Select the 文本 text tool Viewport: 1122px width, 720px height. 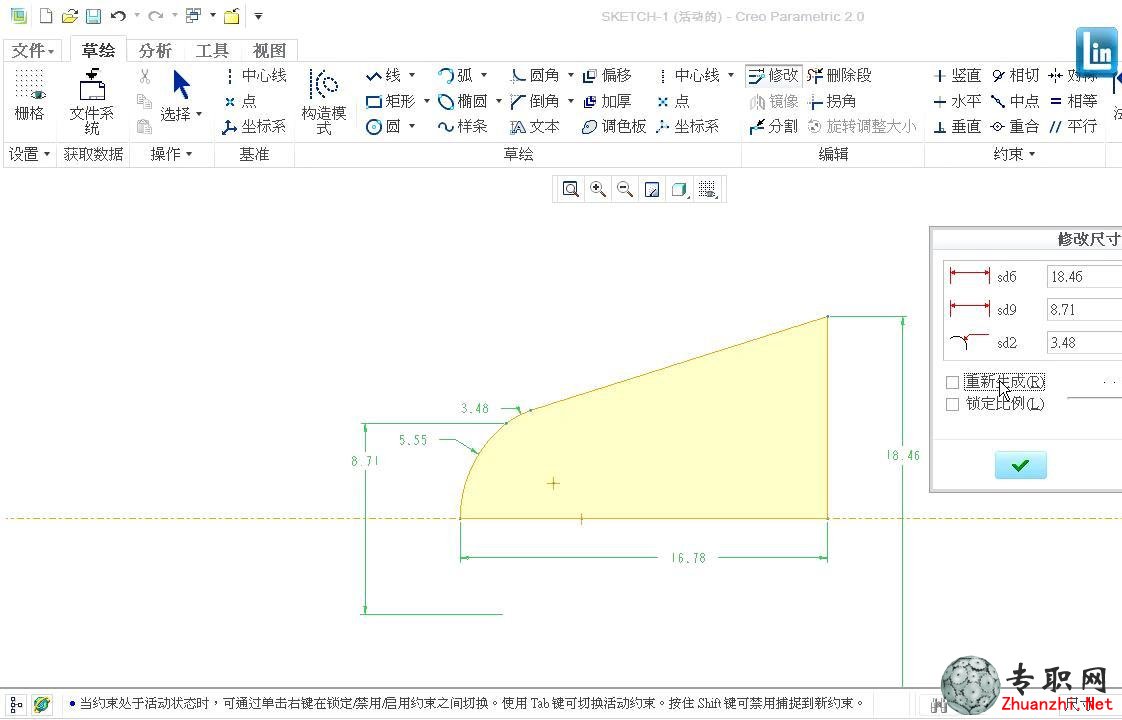click(535, 127)
